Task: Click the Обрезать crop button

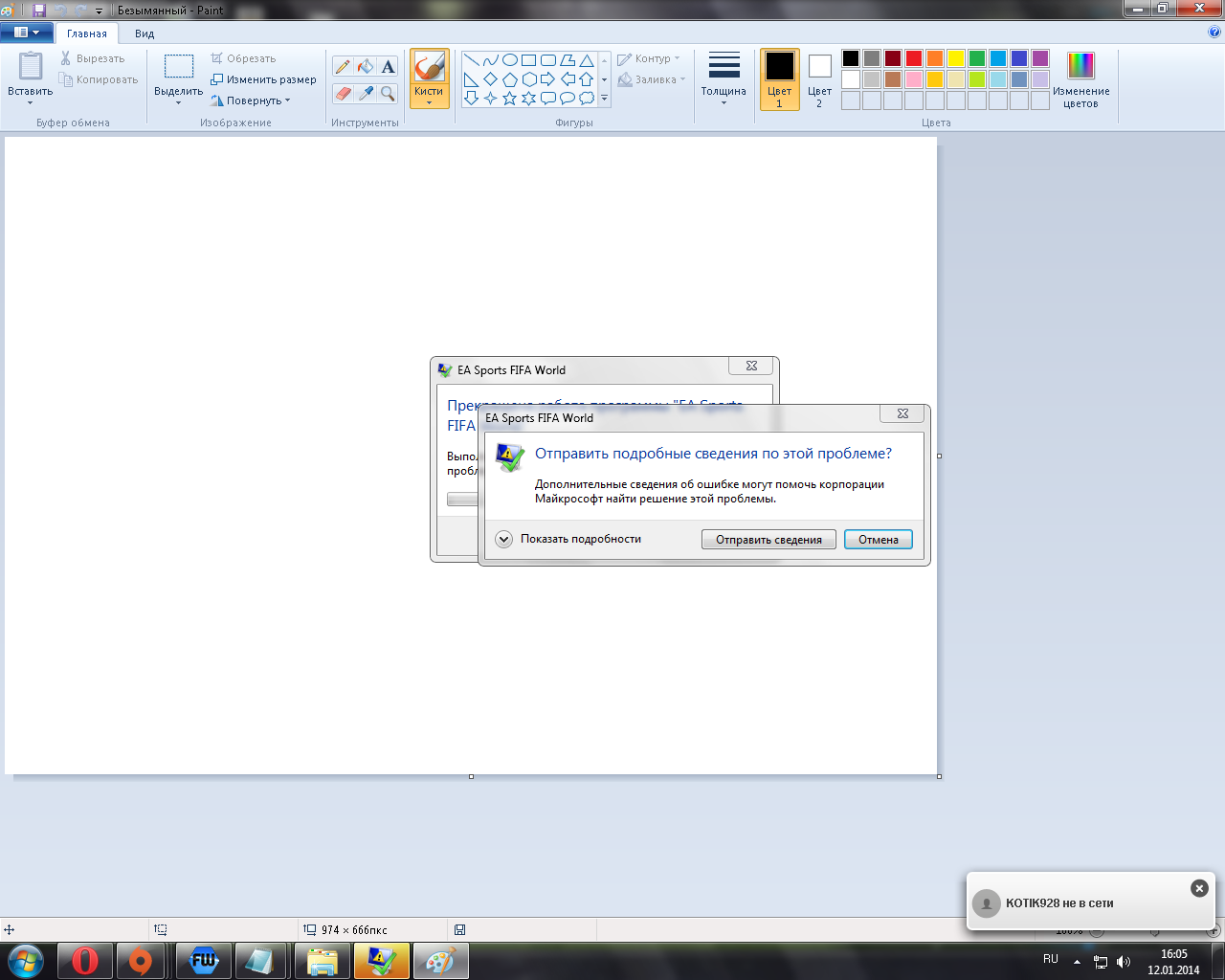Action: click(243, 58)
